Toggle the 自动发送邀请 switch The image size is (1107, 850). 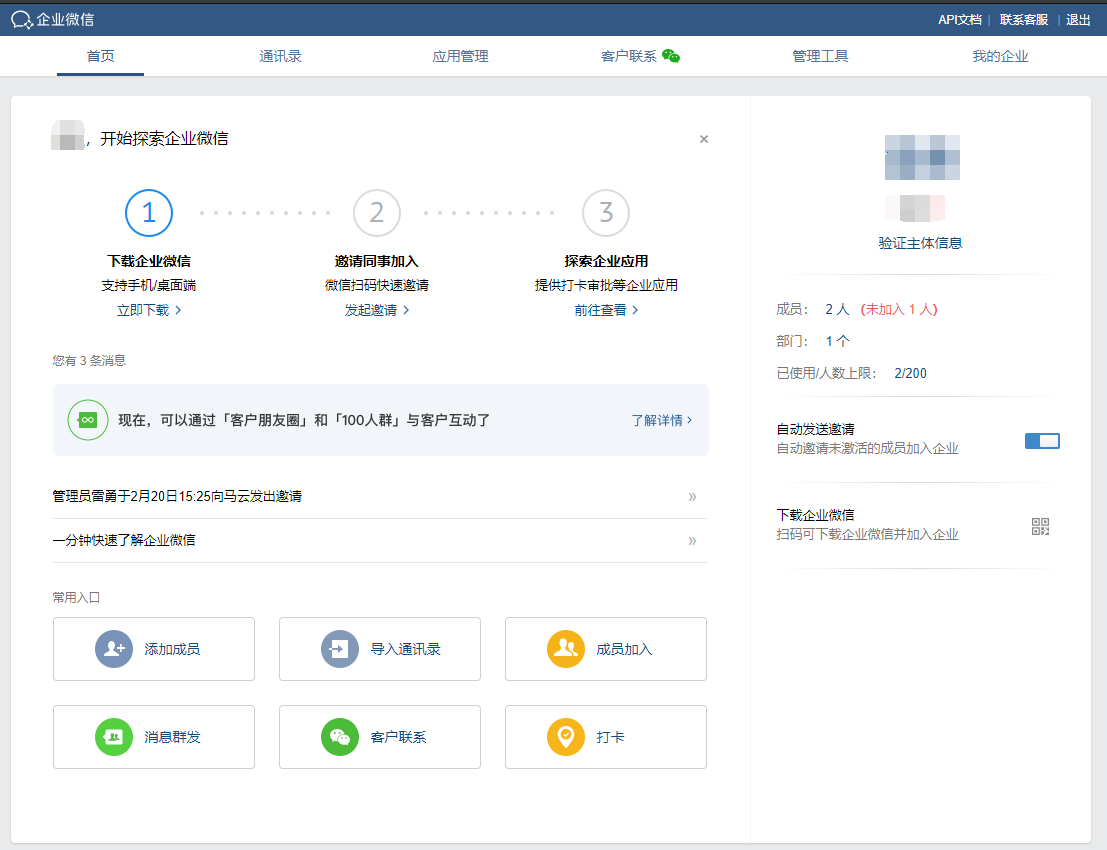coord(1041,441)
